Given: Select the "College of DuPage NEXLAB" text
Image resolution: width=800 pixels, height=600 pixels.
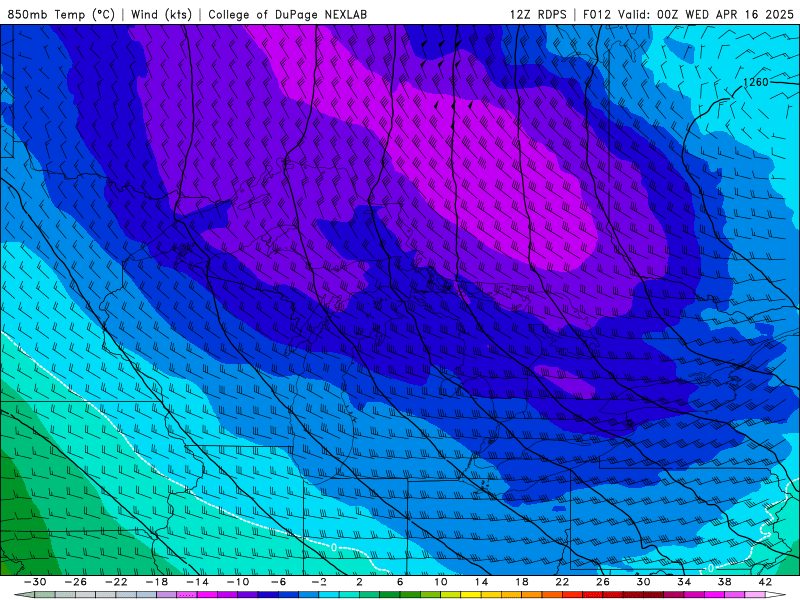Looking at the screenshot, I should [287, 14].
